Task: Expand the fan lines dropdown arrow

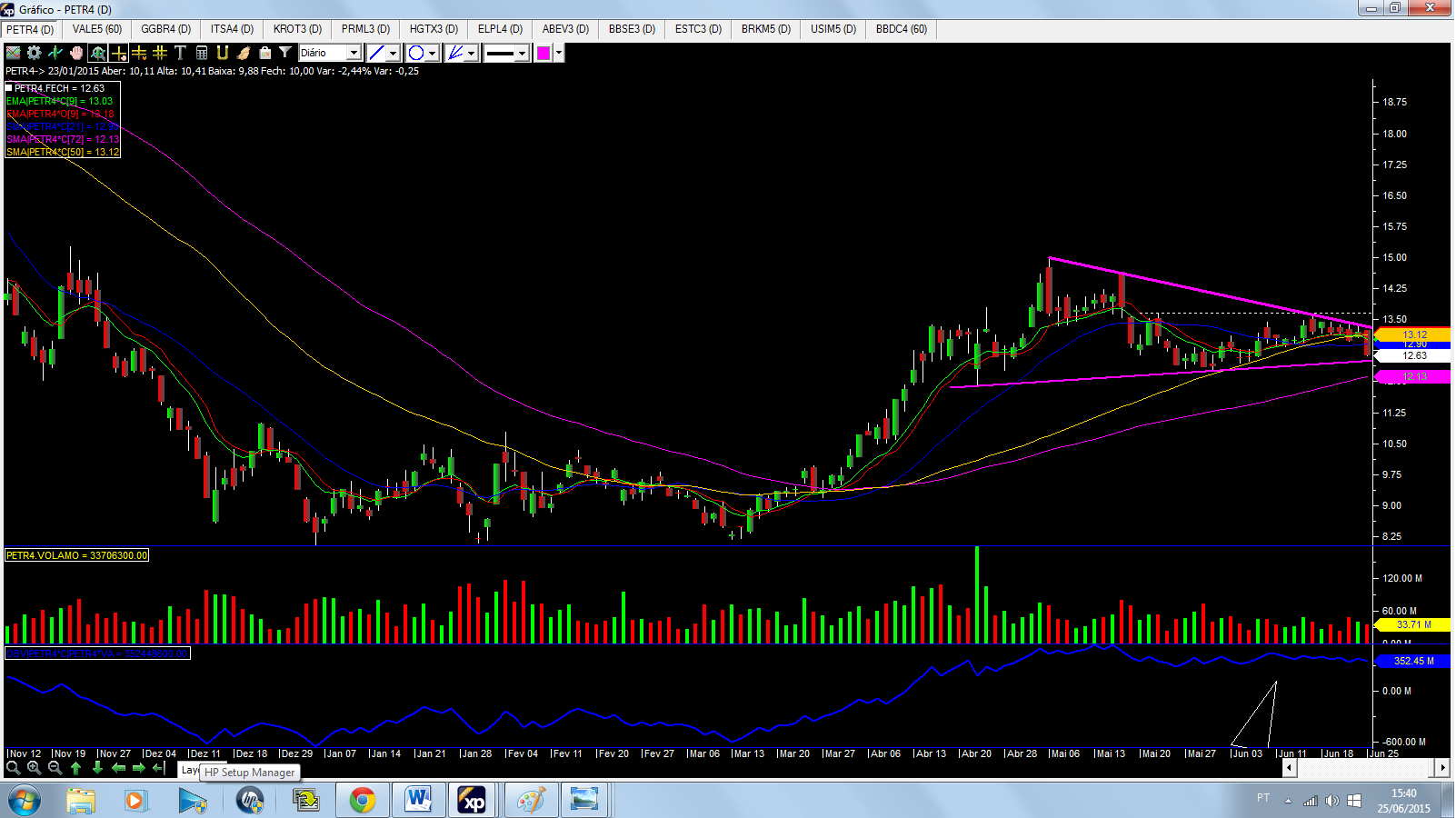Action: (472, 53)
